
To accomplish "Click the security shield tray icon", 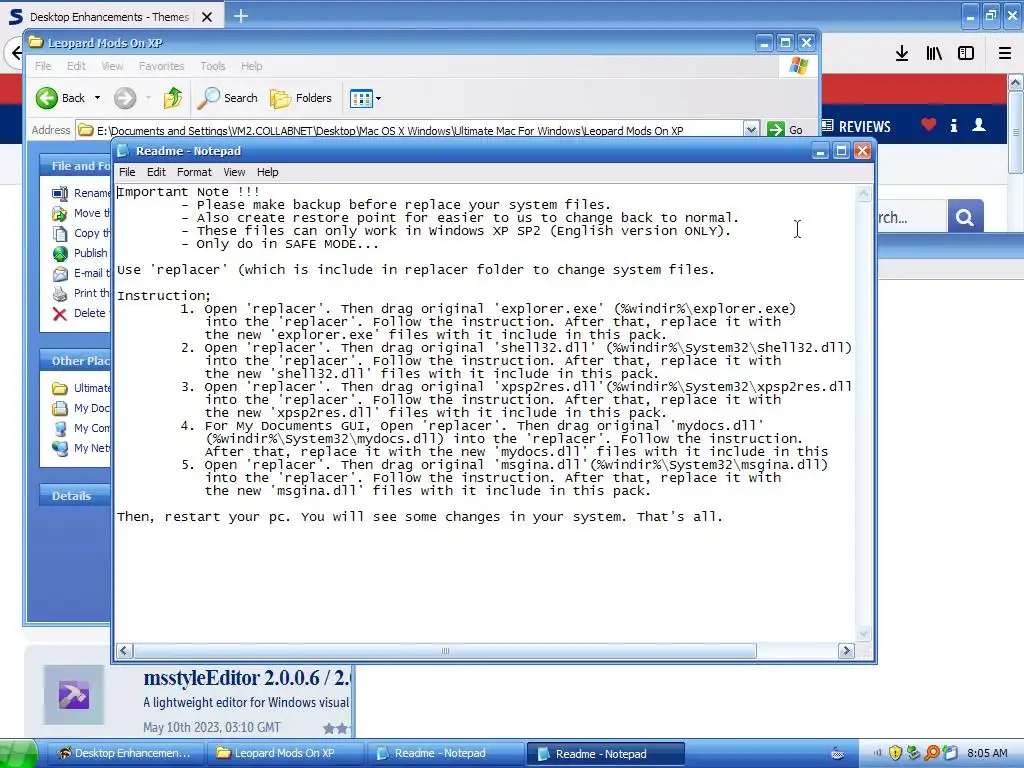I will [x=895, y=753].
